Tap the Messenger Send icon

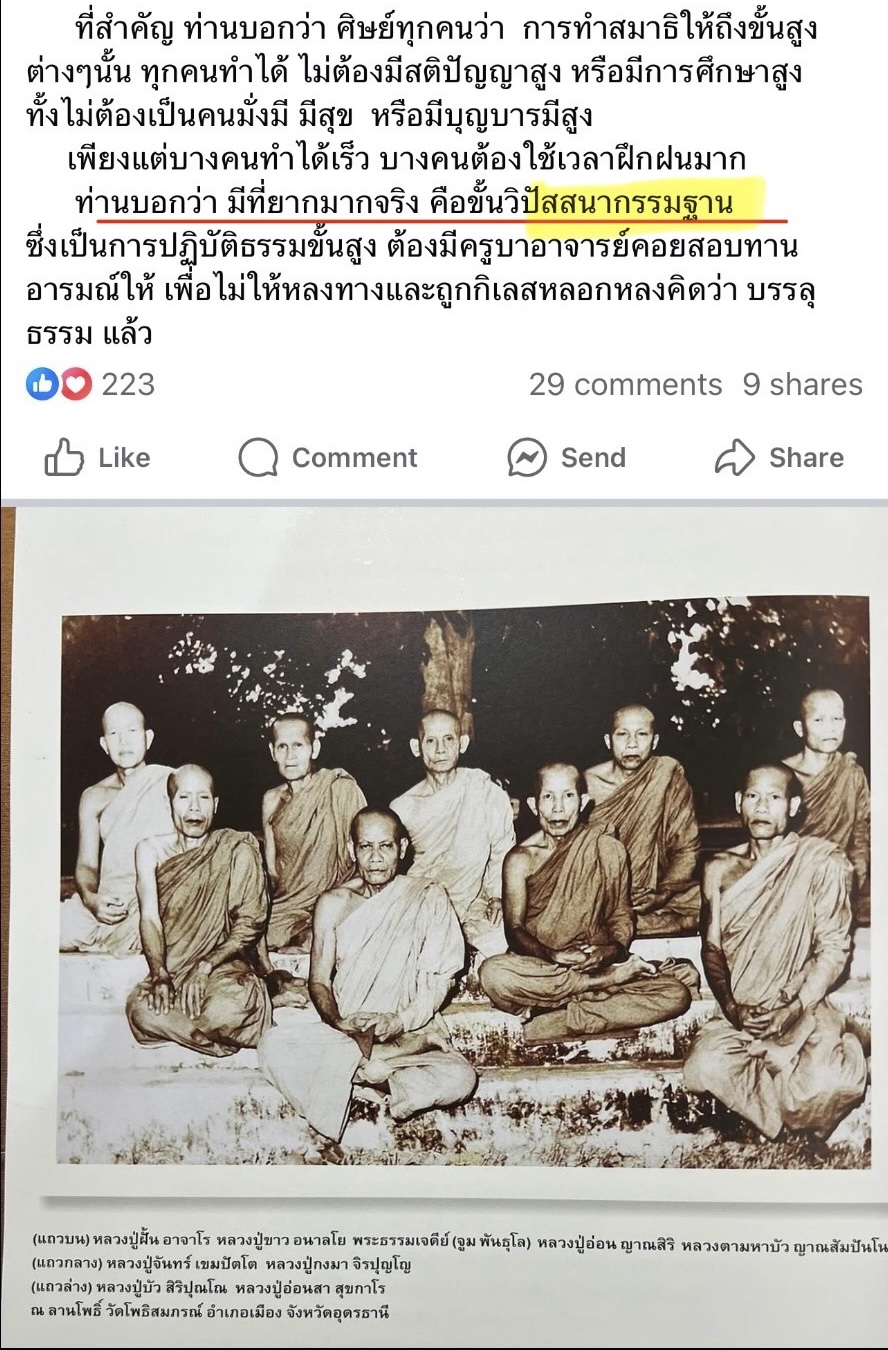(527, 458)
